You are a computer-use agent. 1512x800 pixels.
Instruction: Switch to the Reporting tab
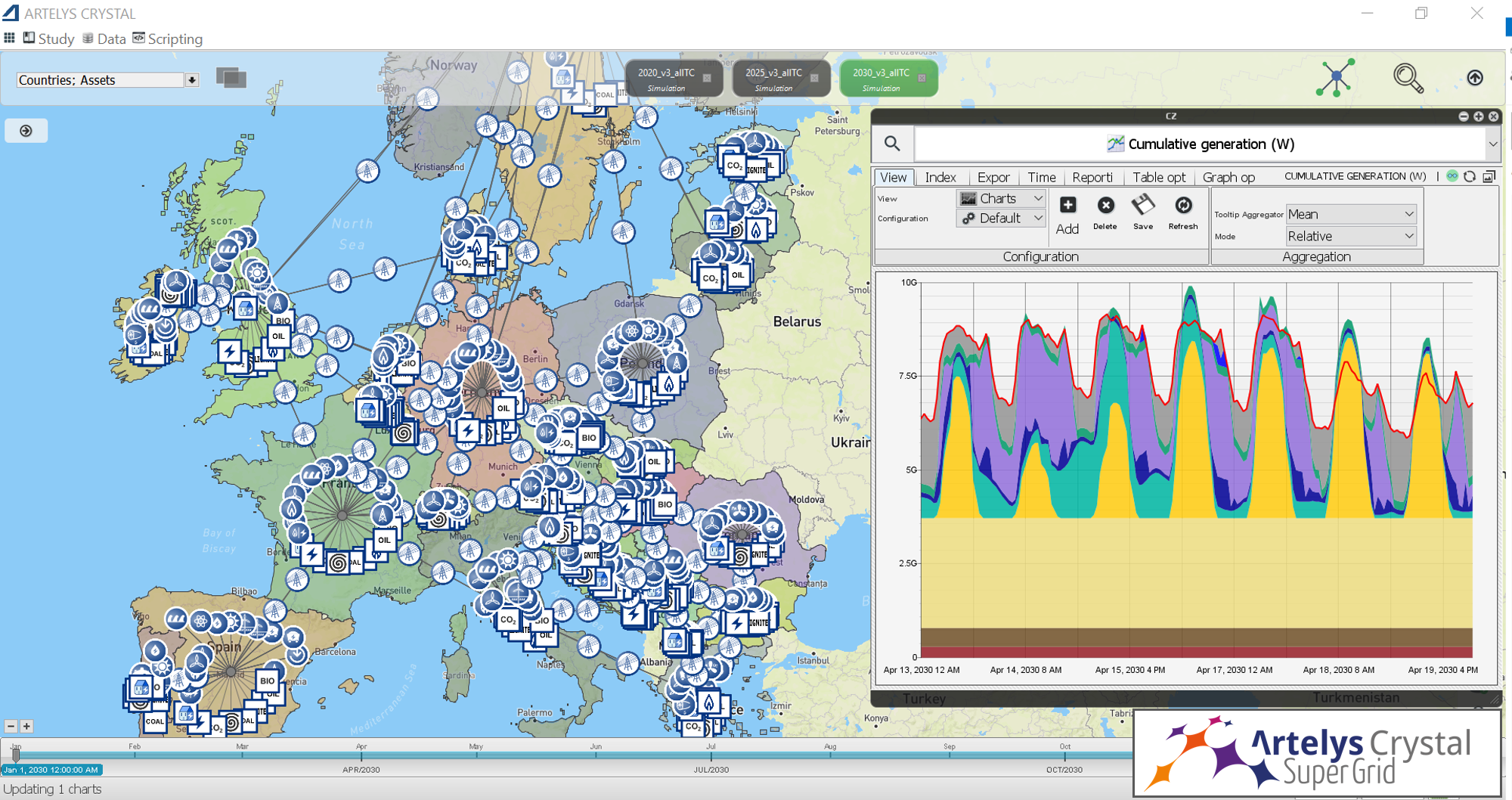click(x=1092, y=177)
